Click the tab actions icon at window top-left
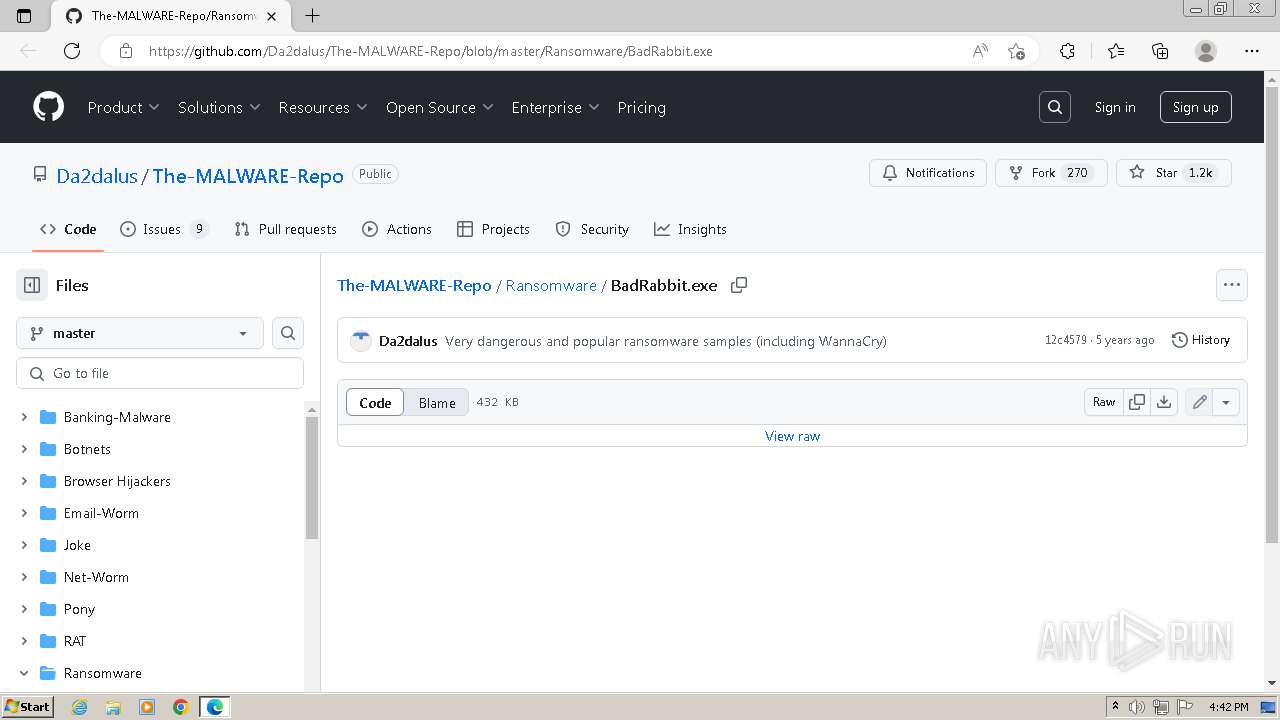This screenshot has height=720, width=1280. pyautogui.click(x=25, y=16)
